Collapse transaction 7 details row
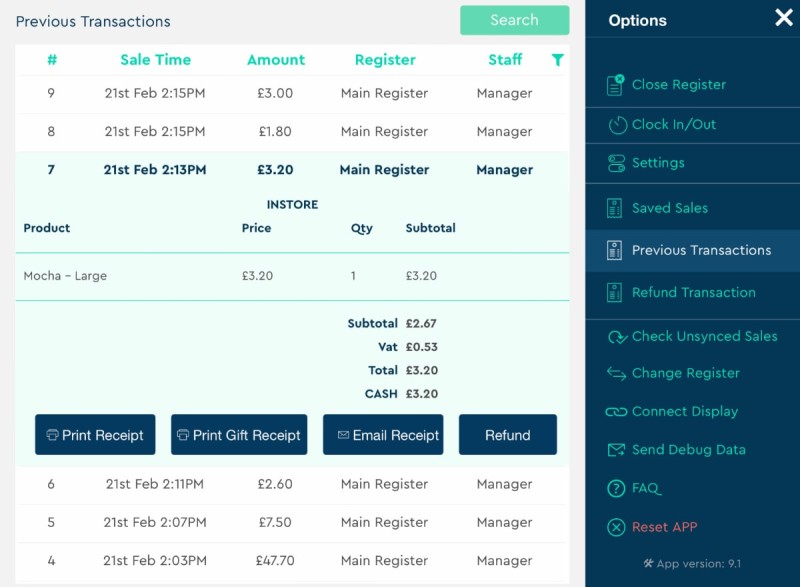 [x=292, y=170]
